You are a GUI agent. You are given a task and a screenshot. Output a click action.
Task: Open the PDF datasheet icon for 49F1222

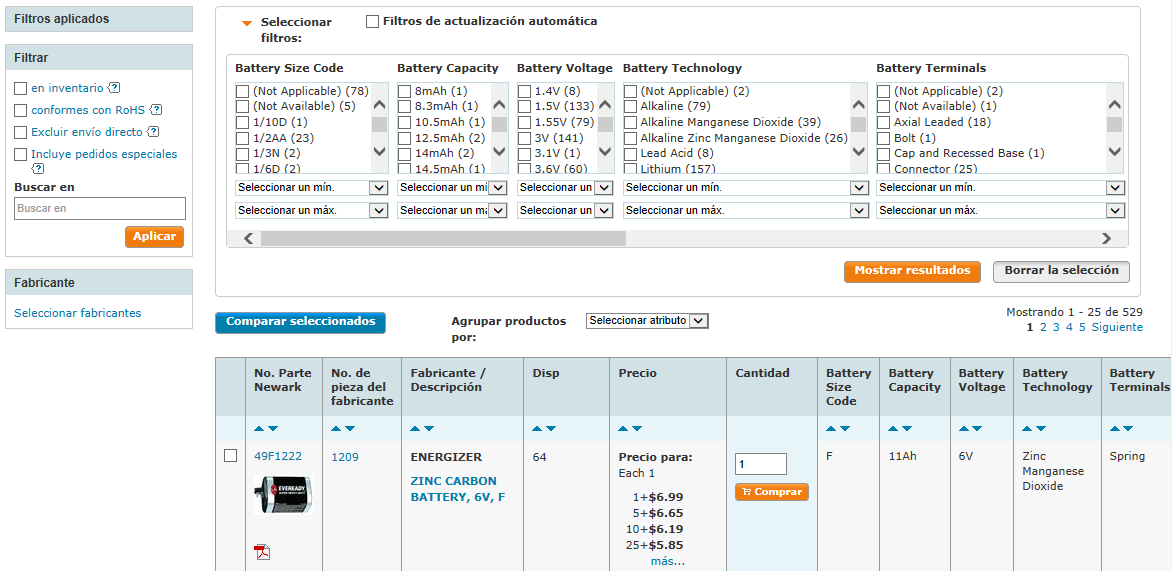pyautogui.click(x=262, y=552)
